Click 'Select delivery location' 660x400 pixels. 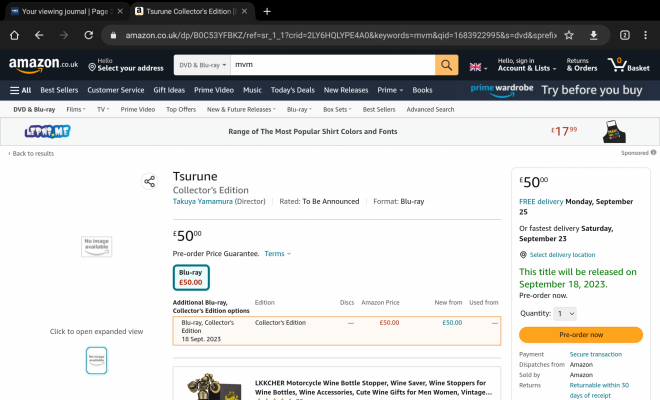click(x=562, y=255)
